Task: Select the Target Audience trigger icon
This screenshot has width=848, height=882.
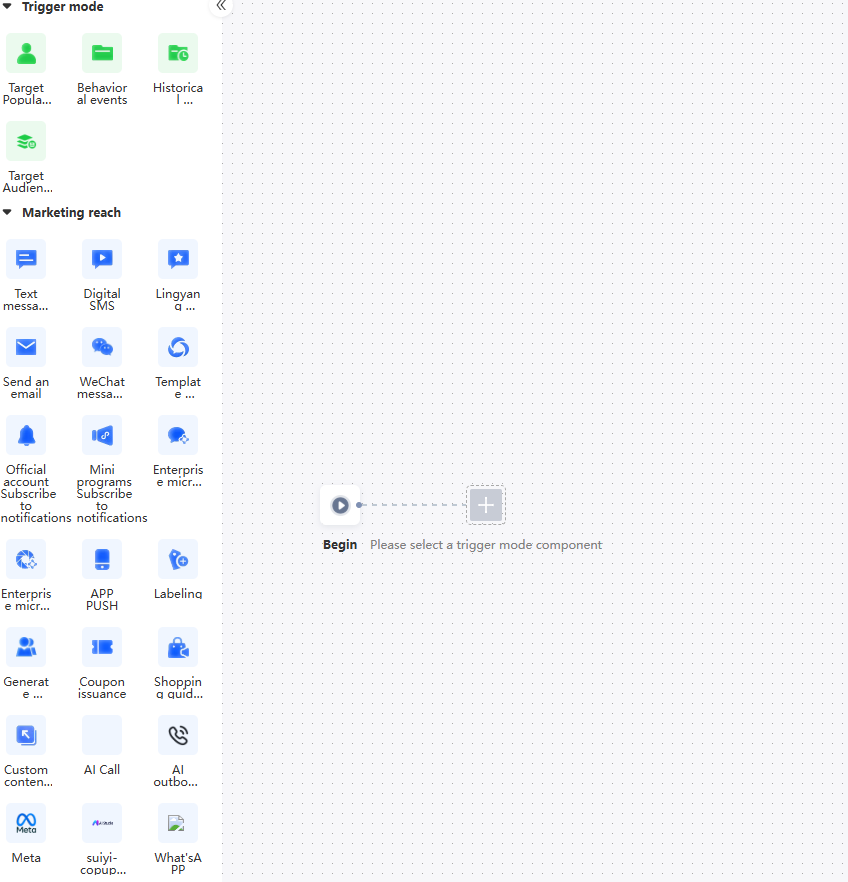Action: [26, 141]
